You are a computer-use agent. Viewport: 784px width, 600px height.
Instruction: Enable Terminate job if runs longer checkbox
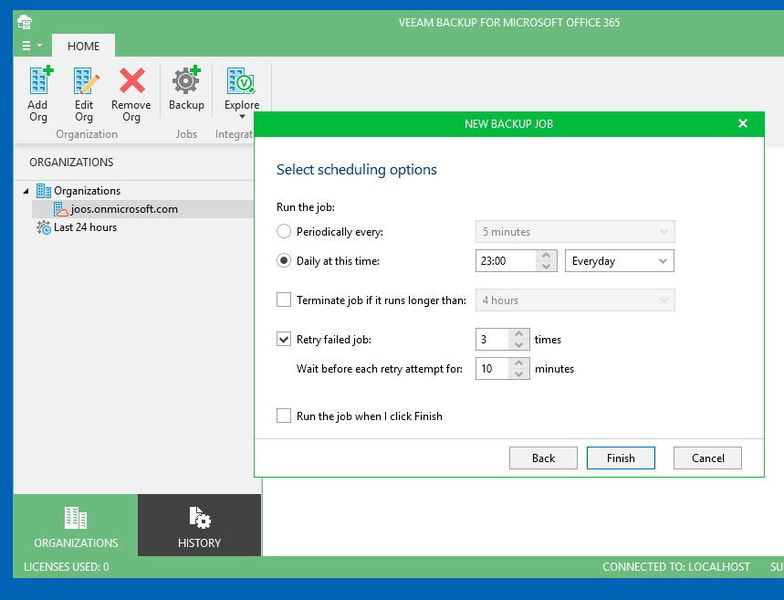[284, 300]
